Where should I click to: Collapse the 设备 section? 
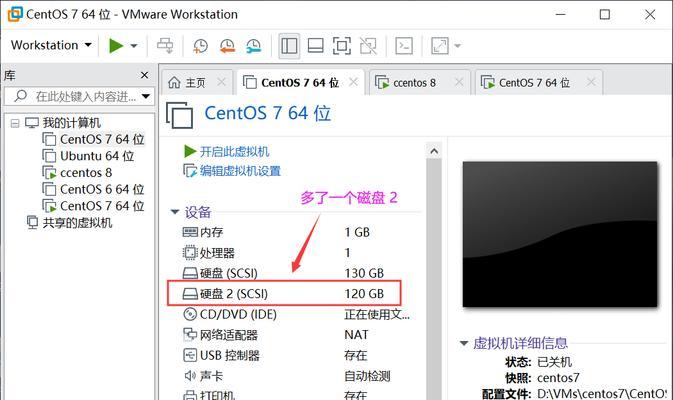coord(175,212)
